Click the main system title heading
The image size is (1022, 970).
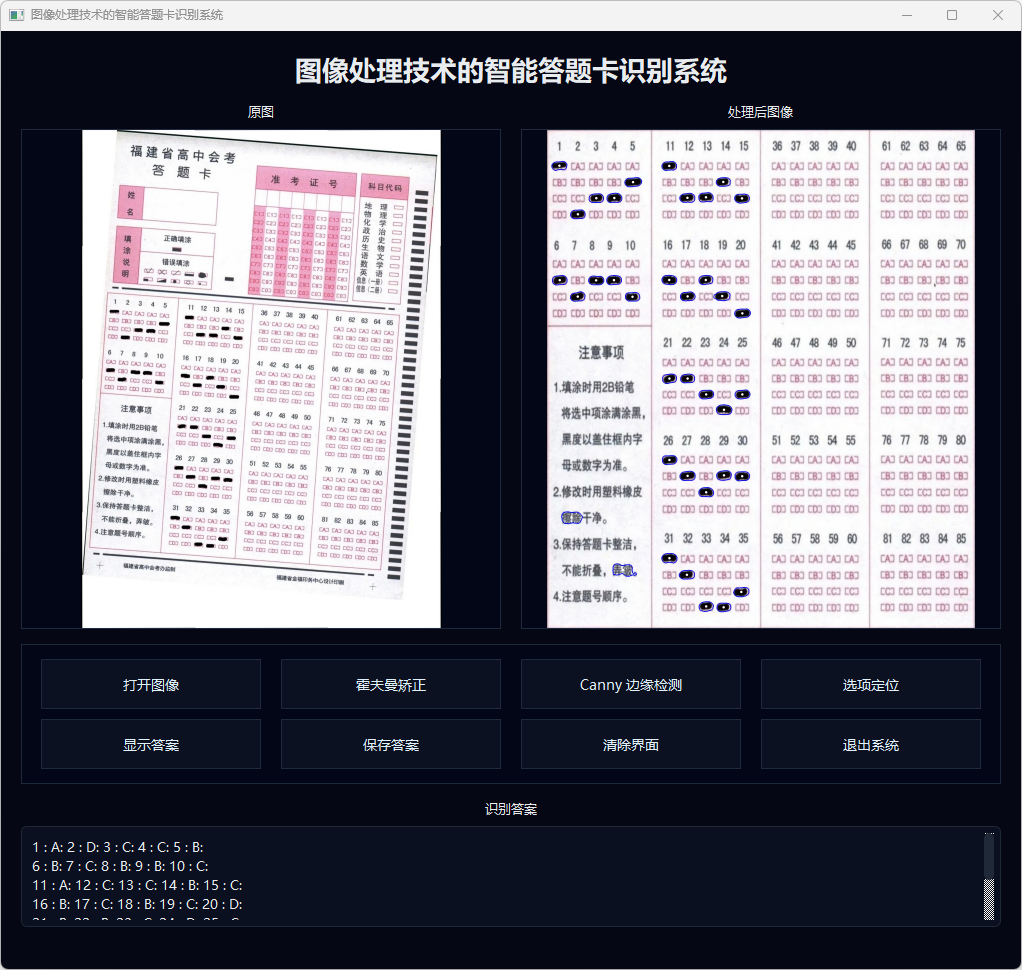(x=511, y=71)
